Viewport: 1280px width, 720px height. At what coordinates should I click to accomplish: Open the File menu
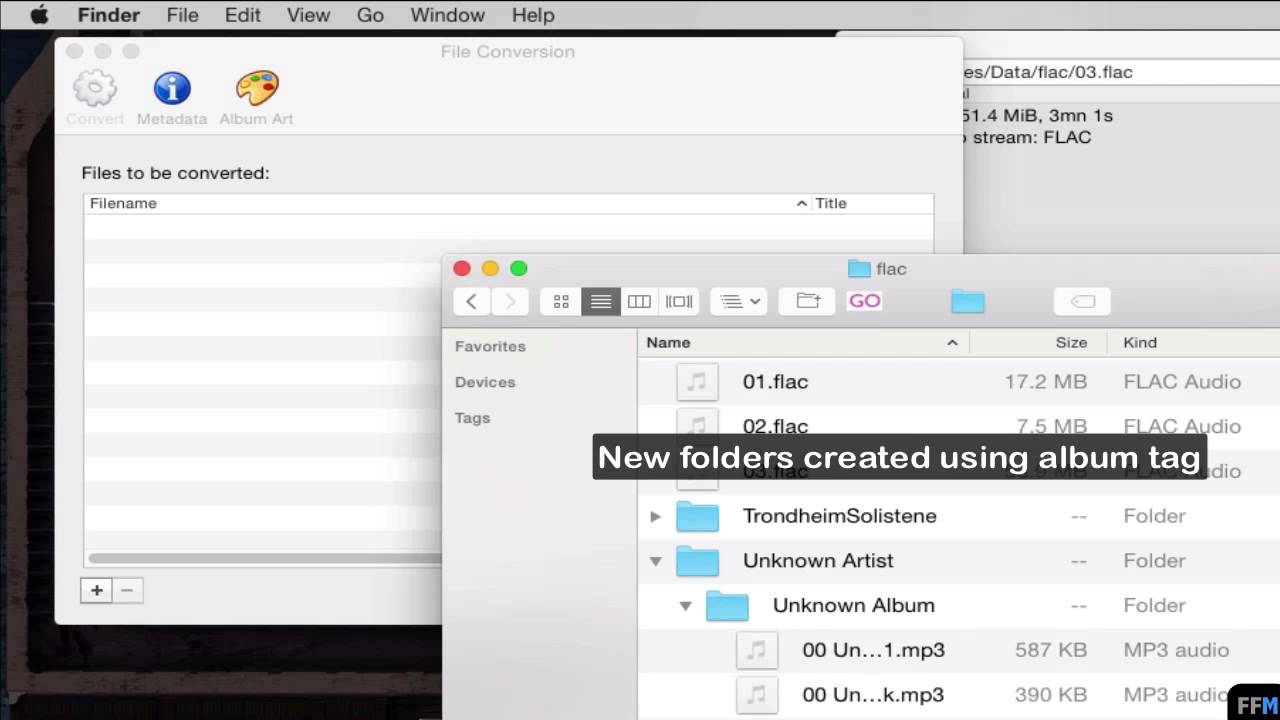182,15
